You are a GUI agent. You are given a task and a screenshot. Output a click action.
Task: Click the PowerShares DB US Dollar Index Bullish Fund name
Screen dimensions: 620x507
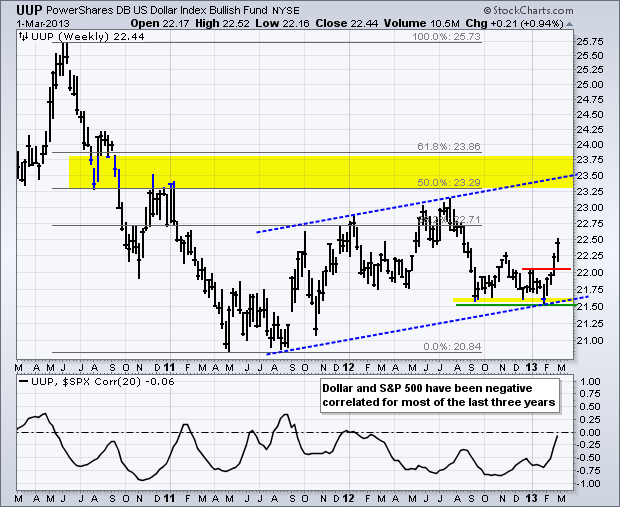pos(157,10)
